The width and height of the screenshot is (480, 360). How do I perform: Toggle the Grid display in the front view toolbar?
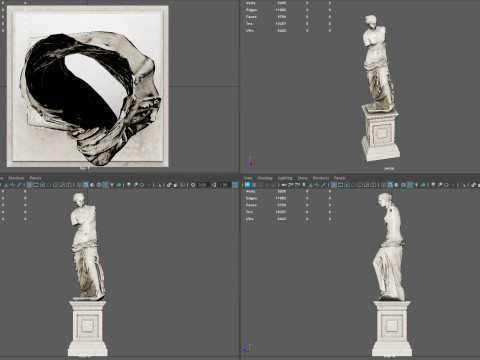pyautogui.click(x=29, y=185)
